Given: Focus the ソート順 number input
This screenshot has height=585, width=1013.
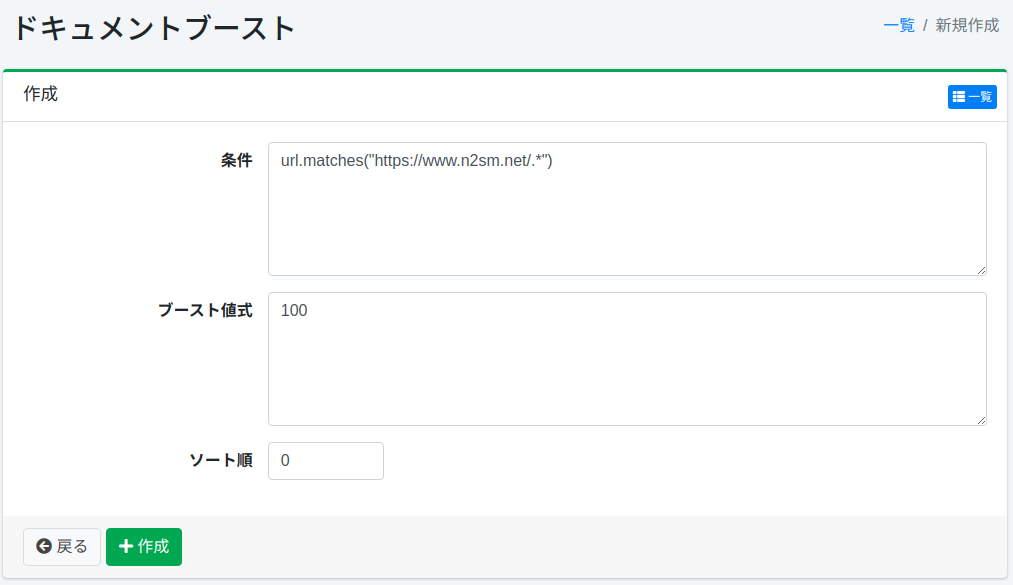Looking at the screenshot, I should 326,461.
